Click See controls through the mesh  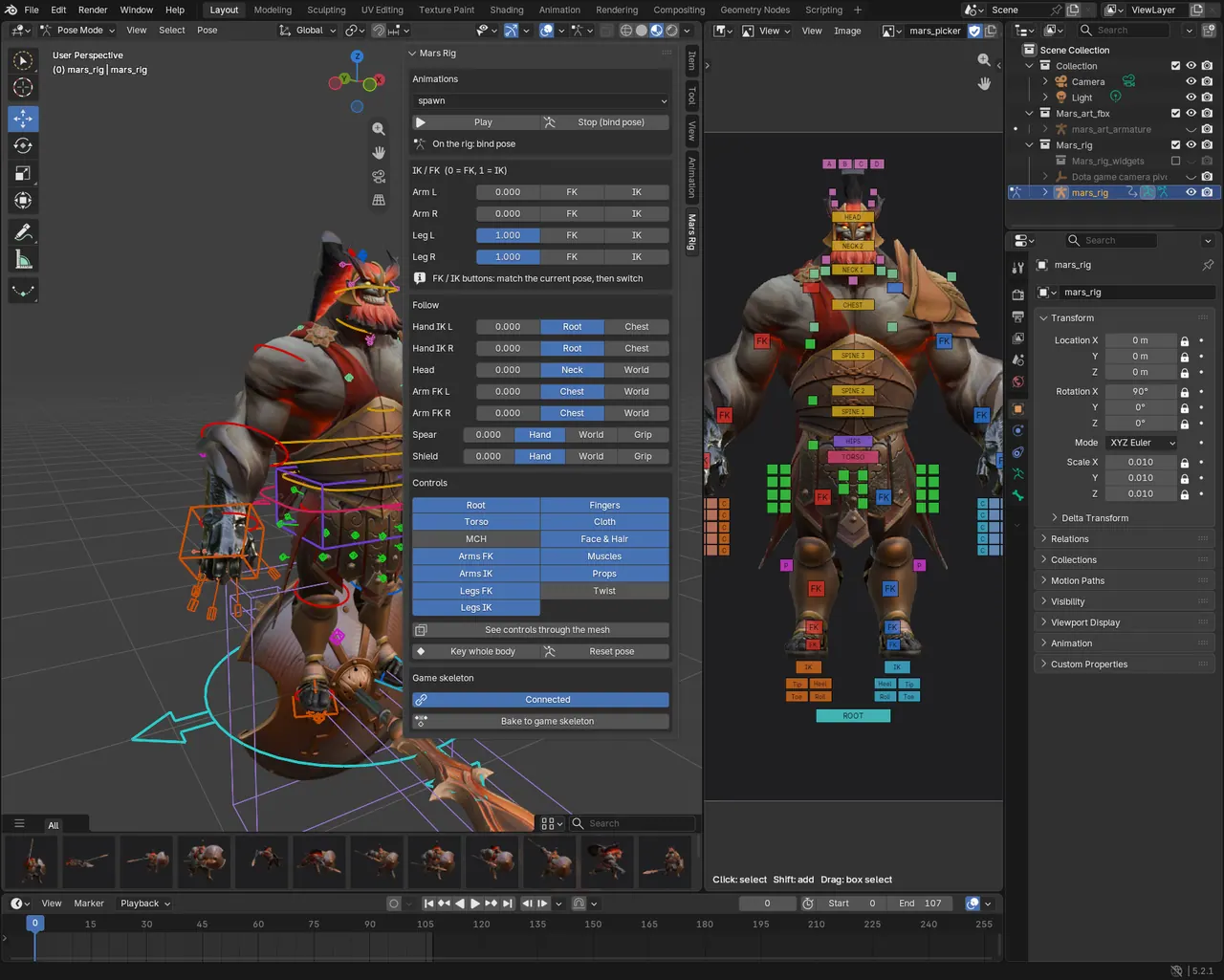coord(540,630)
